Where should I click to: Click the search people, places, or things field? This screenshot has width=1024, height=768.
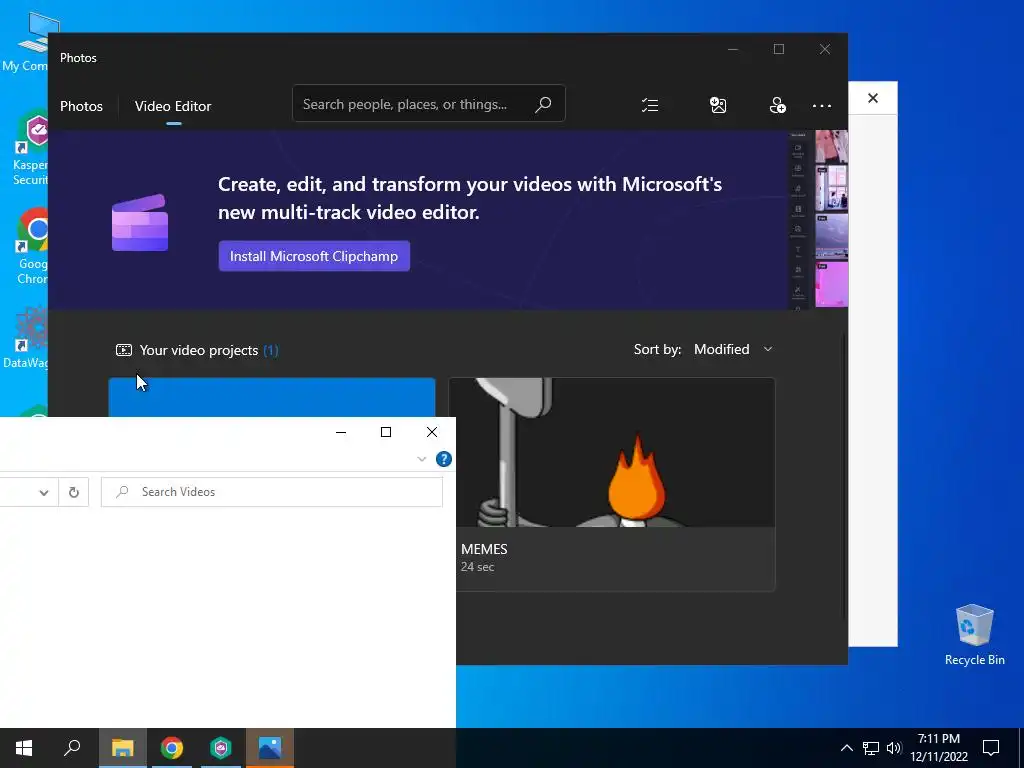point(428,104)
